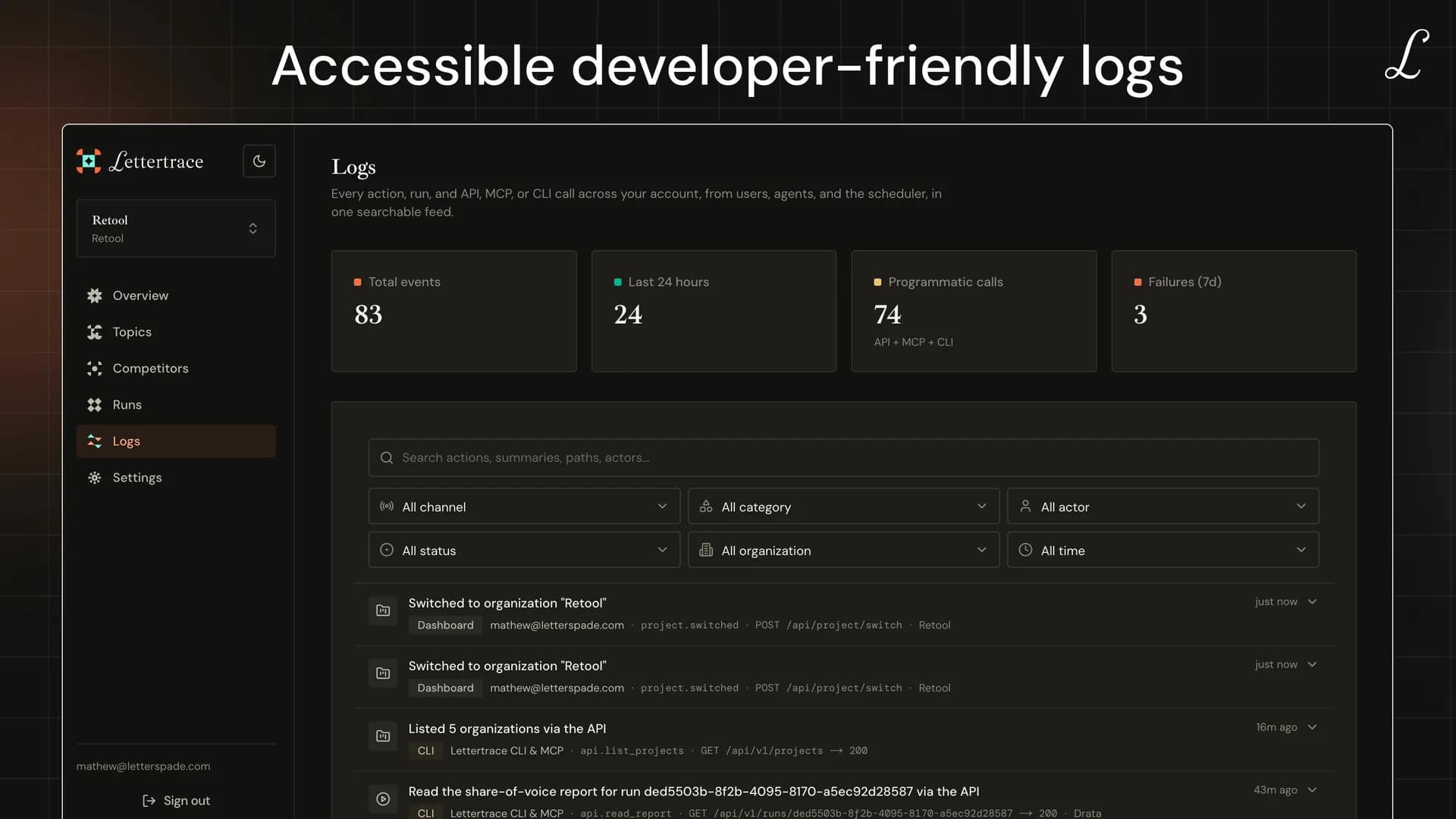
Task: Click the building icon in All organization
Action: pos(706,551)
